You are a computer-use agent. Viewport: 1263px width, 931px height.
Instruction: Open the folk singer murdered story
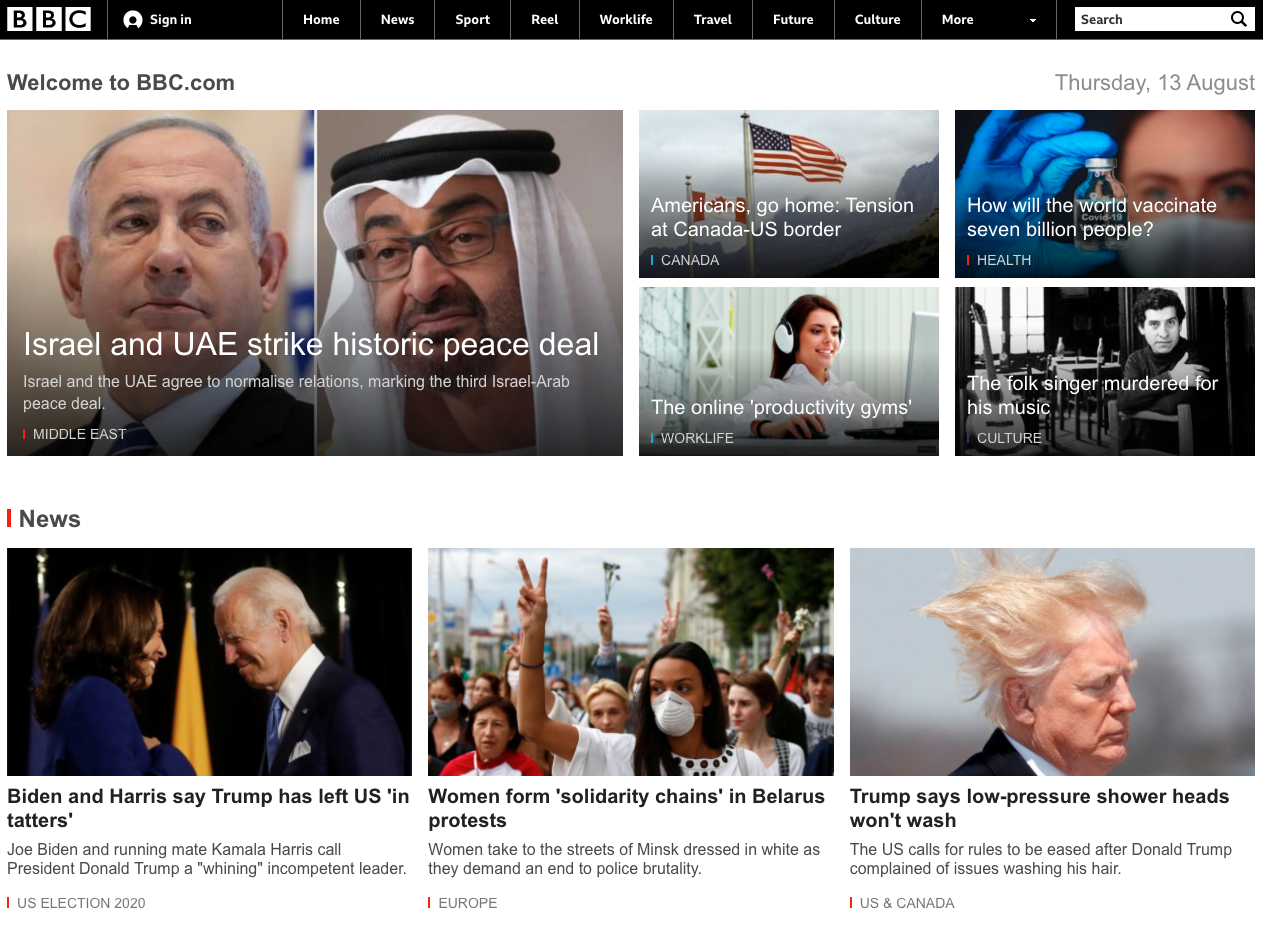point(1091,394)
